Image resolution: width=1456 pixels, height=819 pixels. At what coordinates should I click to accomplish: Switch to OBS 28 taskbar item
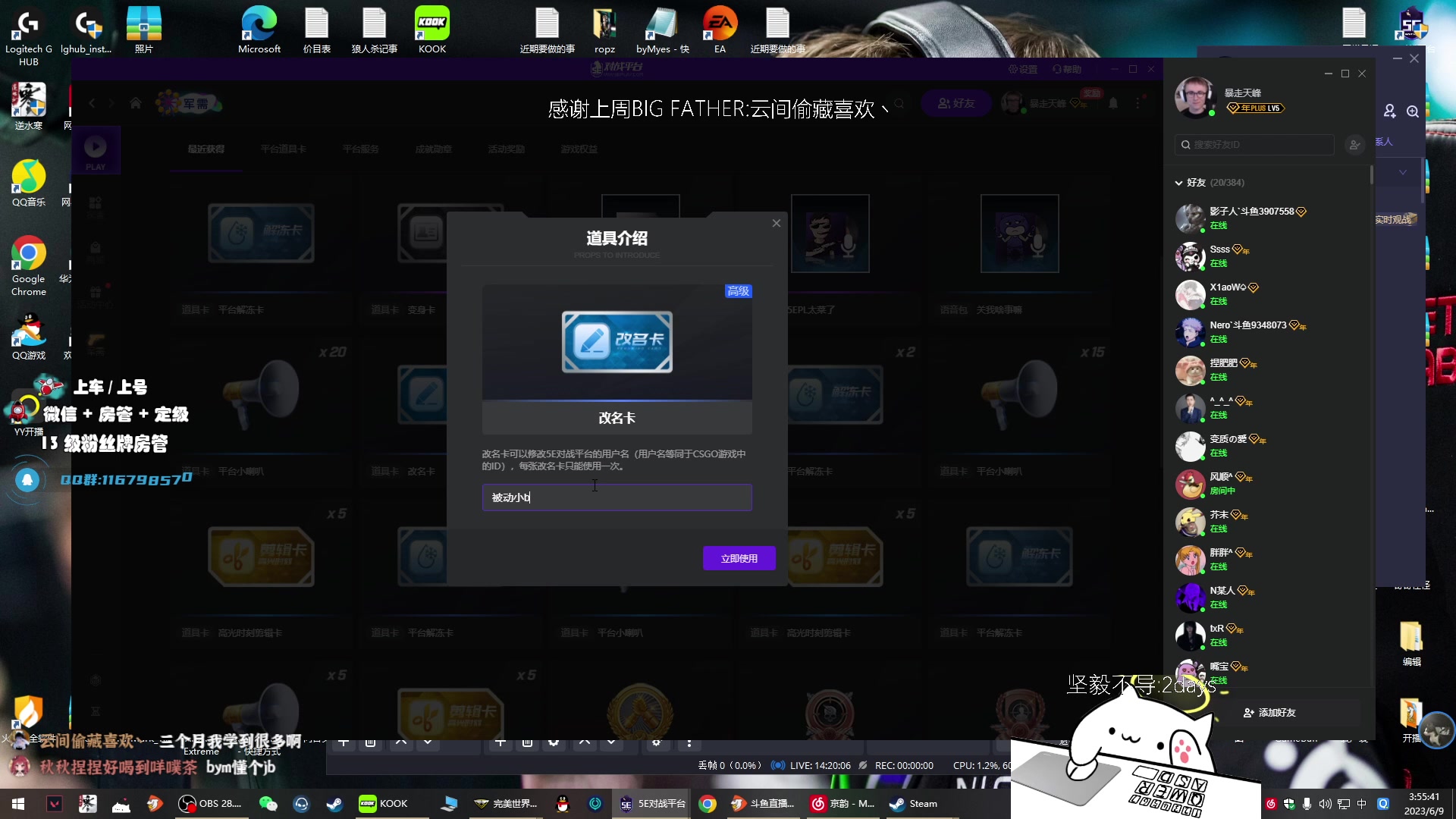tap(210, 804)
